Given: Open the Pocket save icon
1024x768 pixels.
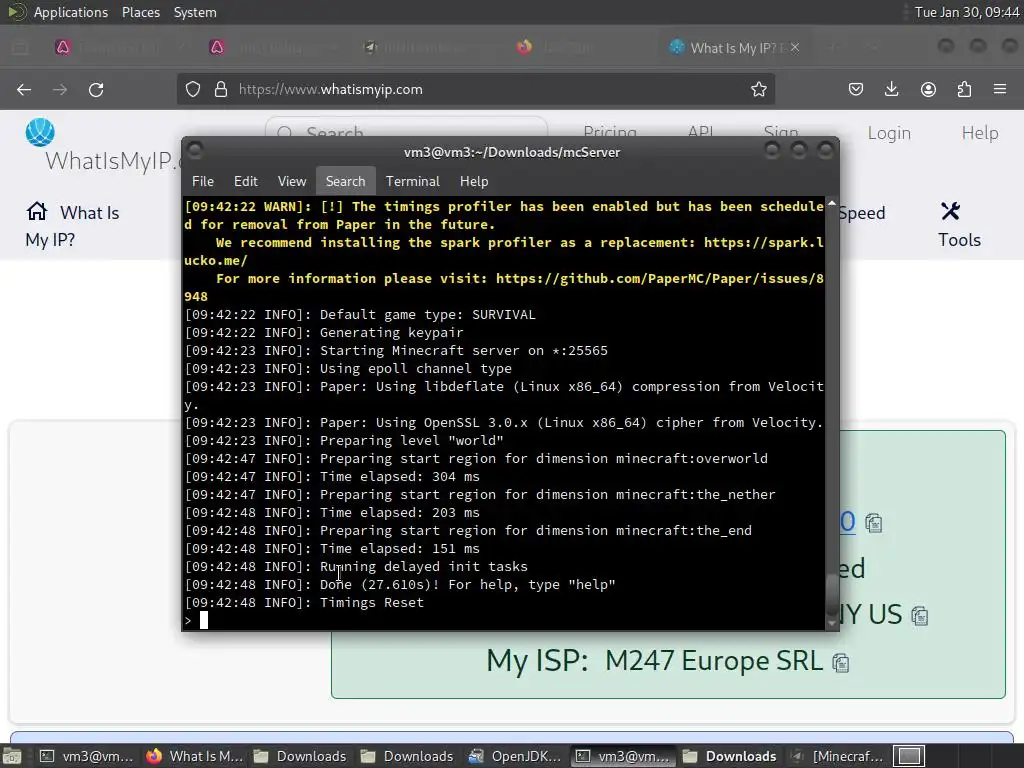Looking at the screenshot, I should click(856, 89).
